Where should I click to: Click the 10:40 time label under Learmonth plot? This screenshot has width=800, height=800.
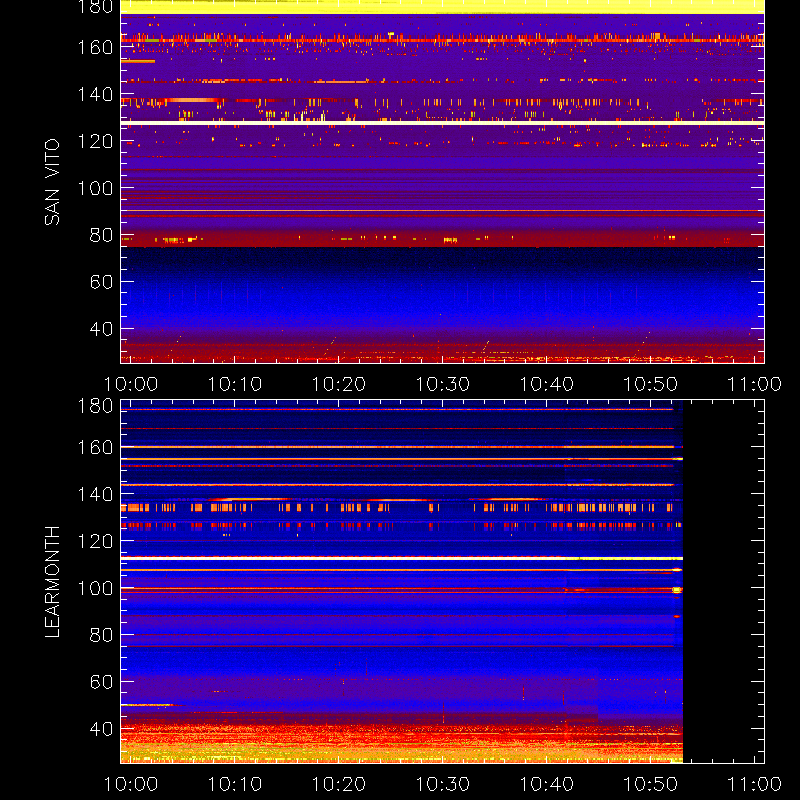coord(547,784)
